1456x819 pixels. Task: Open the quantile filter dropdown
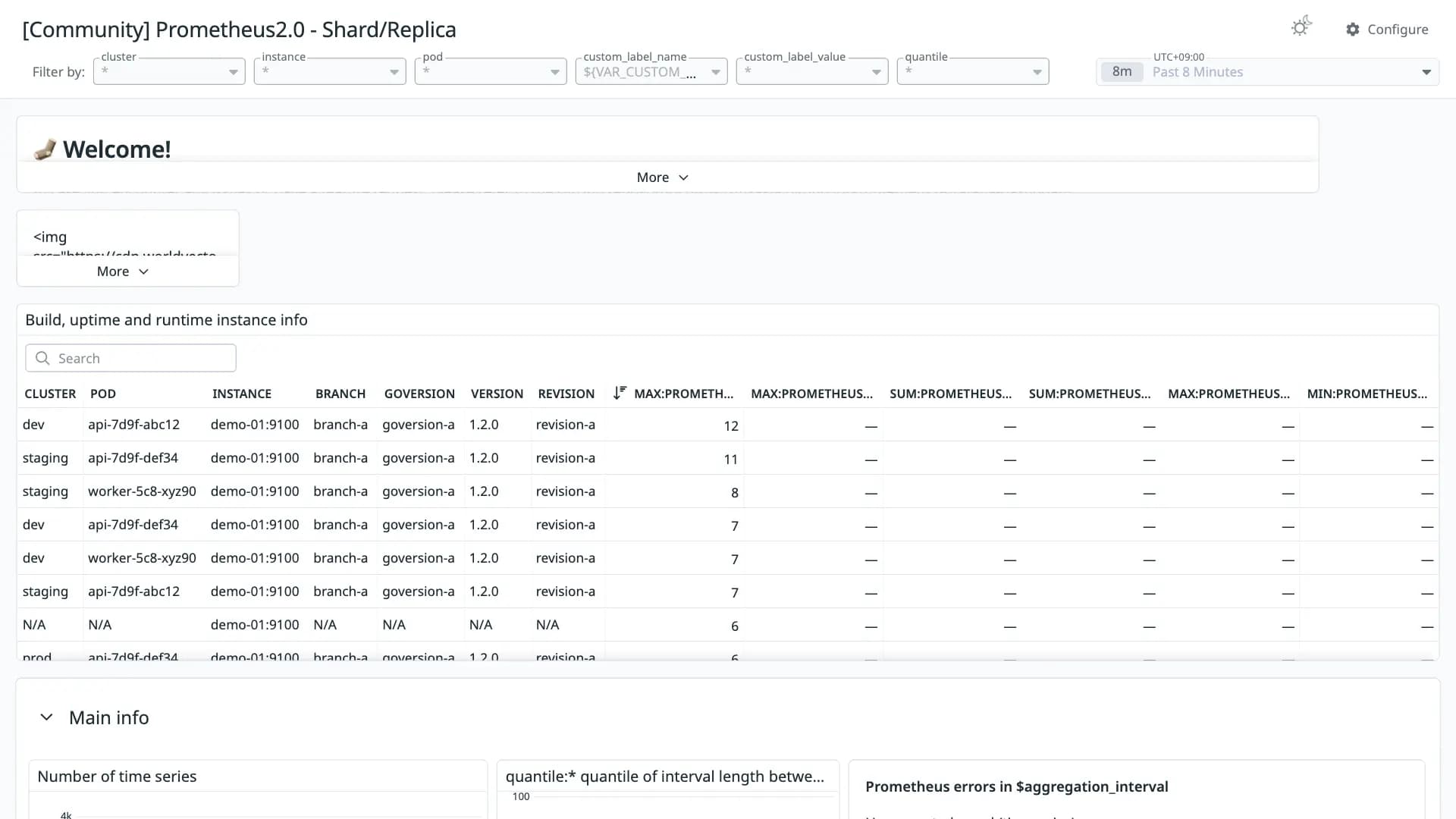(973, 71)
